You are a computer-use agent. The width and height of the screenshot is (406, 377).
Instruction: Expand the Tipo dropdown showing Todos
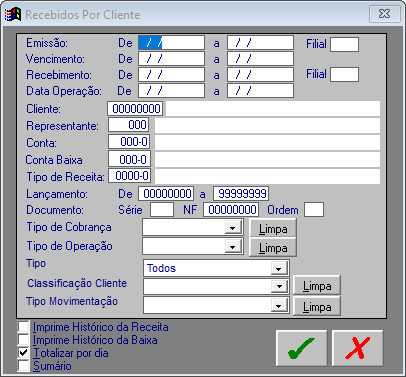tap(279, 268)
